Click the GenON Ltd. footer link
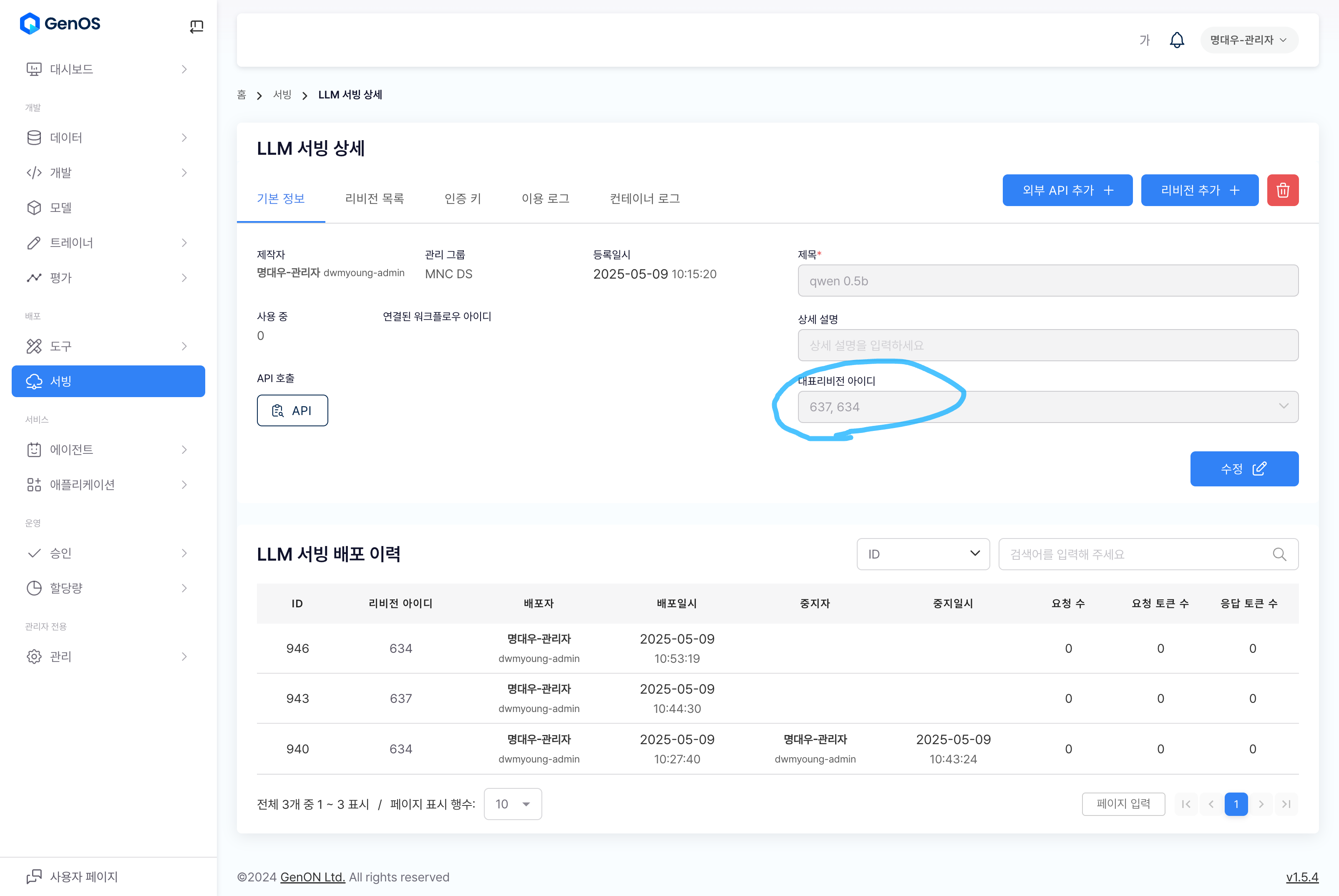Screen dimensions: 1339x896 click(x=312, y=877)
